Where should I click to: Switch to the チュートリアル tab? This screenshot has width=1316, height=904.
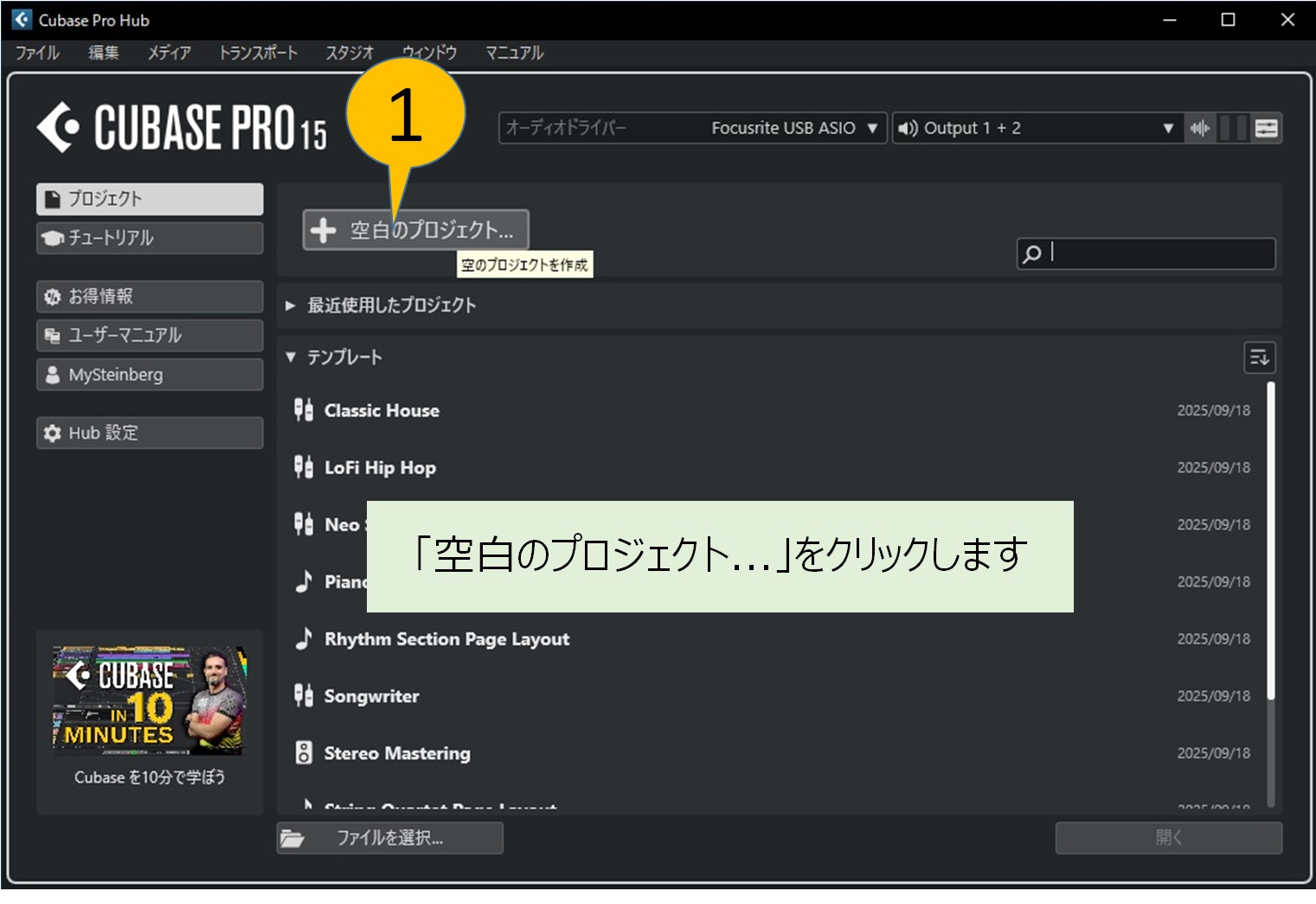150,238
